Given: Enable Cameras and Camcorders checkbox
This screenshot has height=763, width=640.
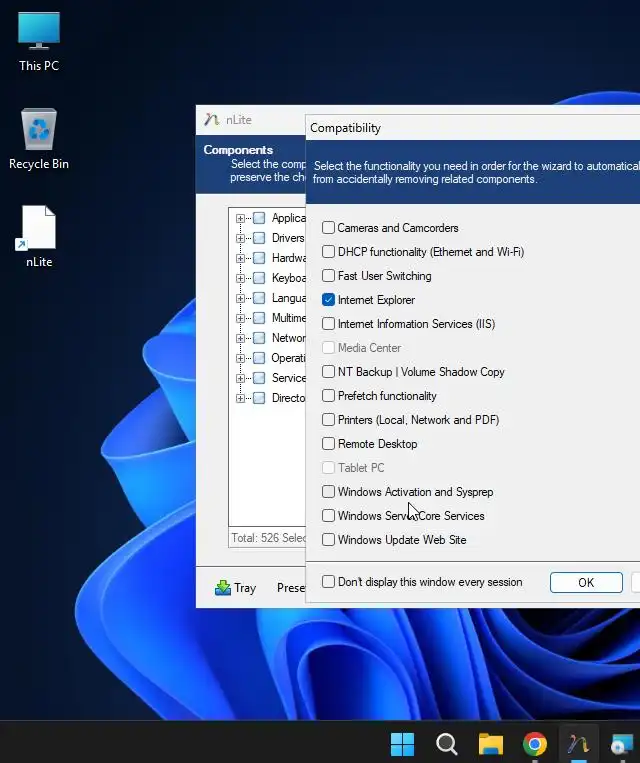Looking at the screenshot, I should (329, 227).
